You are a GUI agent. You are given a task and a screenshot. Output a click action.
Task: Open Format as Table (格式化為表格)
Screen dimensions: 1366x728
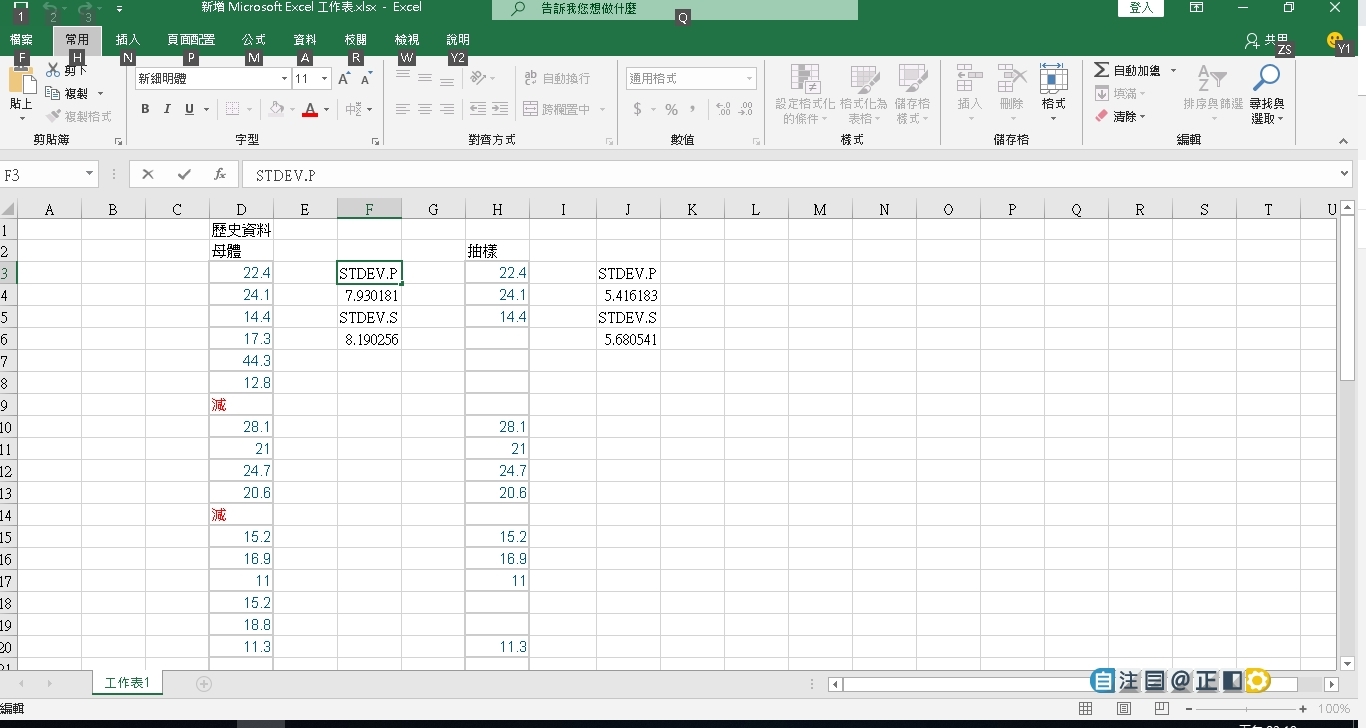(863, 94)
